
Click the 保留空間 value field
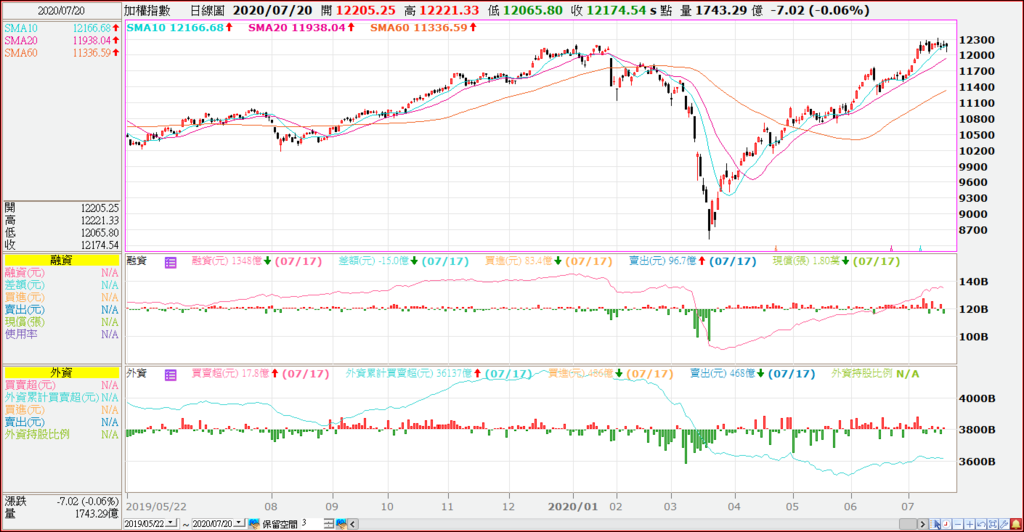pyautogui.click(x=312, y=524)
